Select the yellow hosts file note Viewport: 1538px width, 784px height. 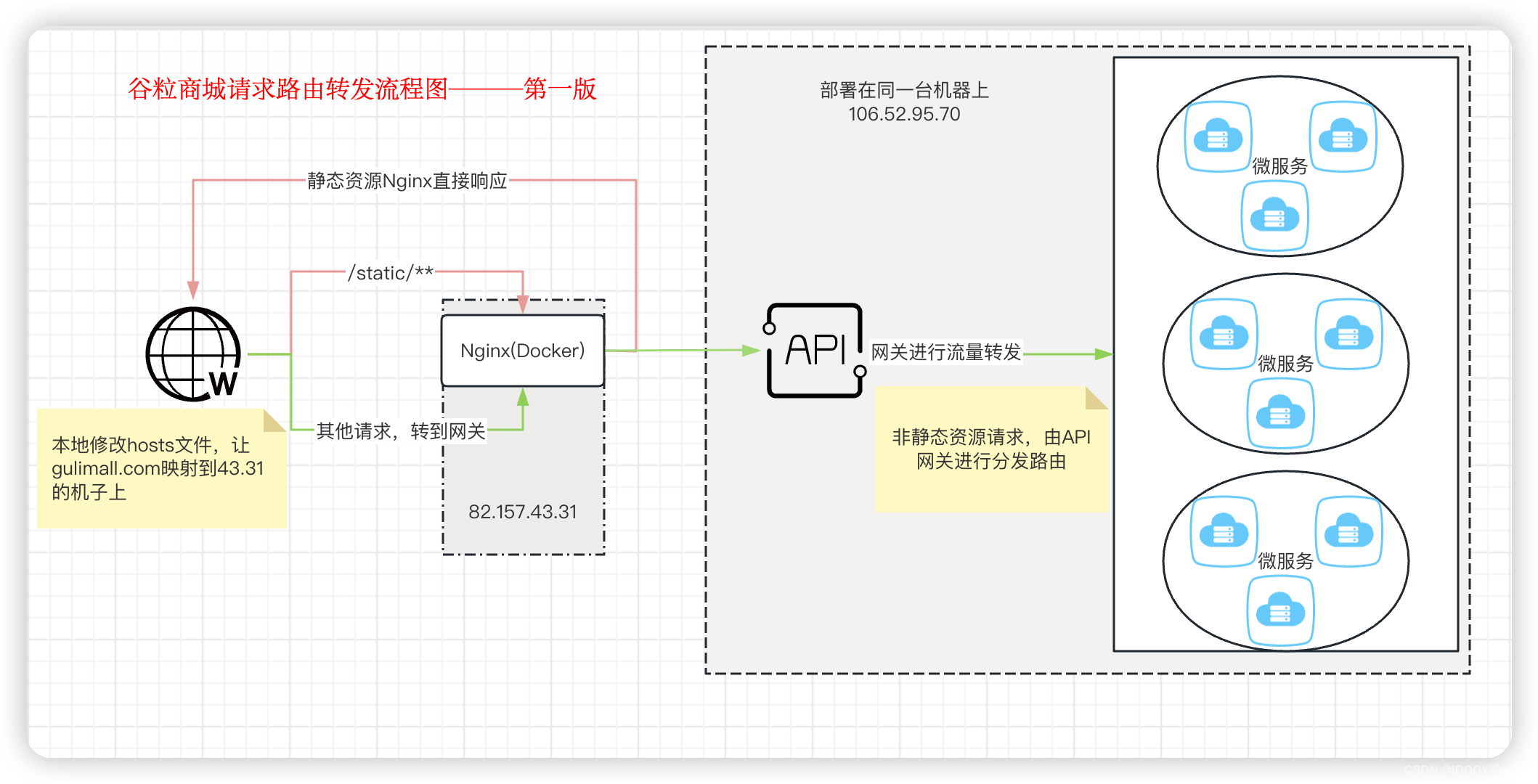click(161, 468)
